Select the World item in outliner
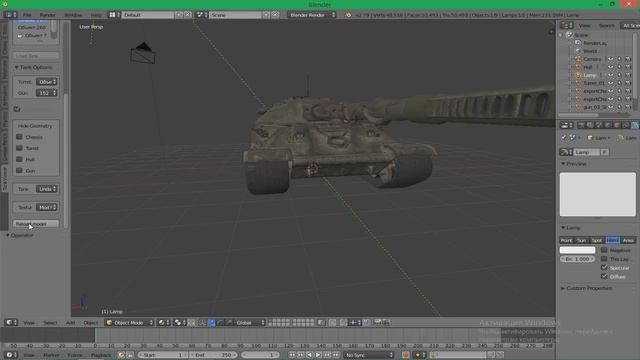The width and height of the screenshot is (640, 360). (x=590, y=51)
